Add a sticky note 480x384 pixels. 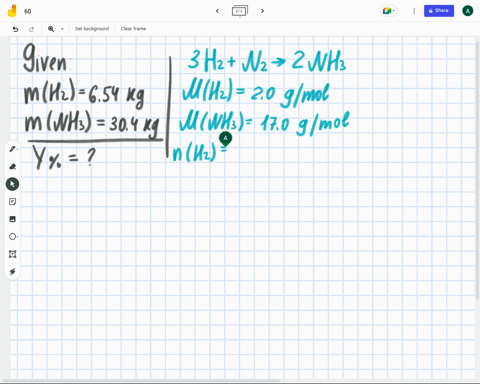12,202
